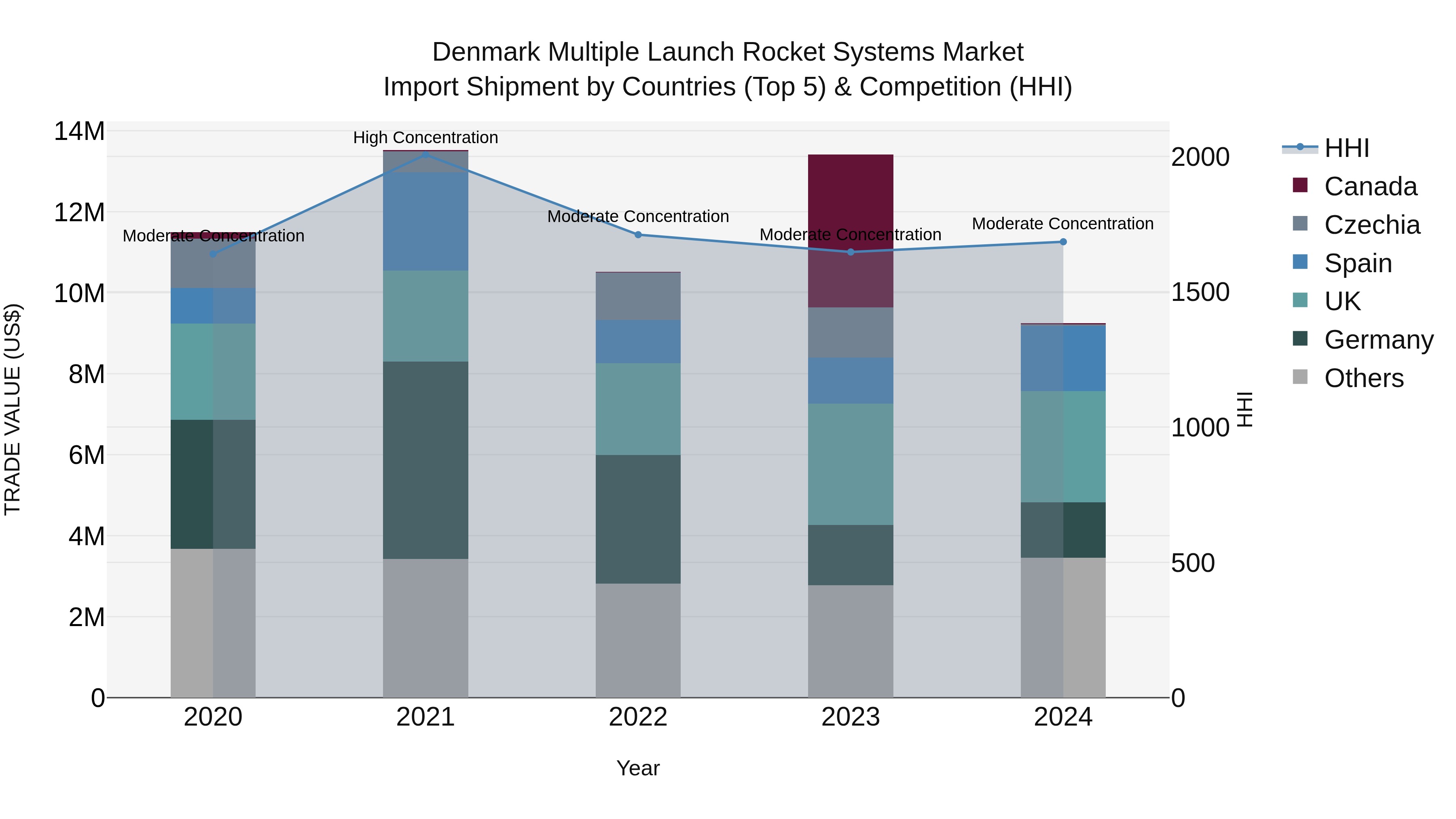Click the Canada segment in the 2023 bar
Viewport: 1456px width, 819px height.
[x=851, y=231]
